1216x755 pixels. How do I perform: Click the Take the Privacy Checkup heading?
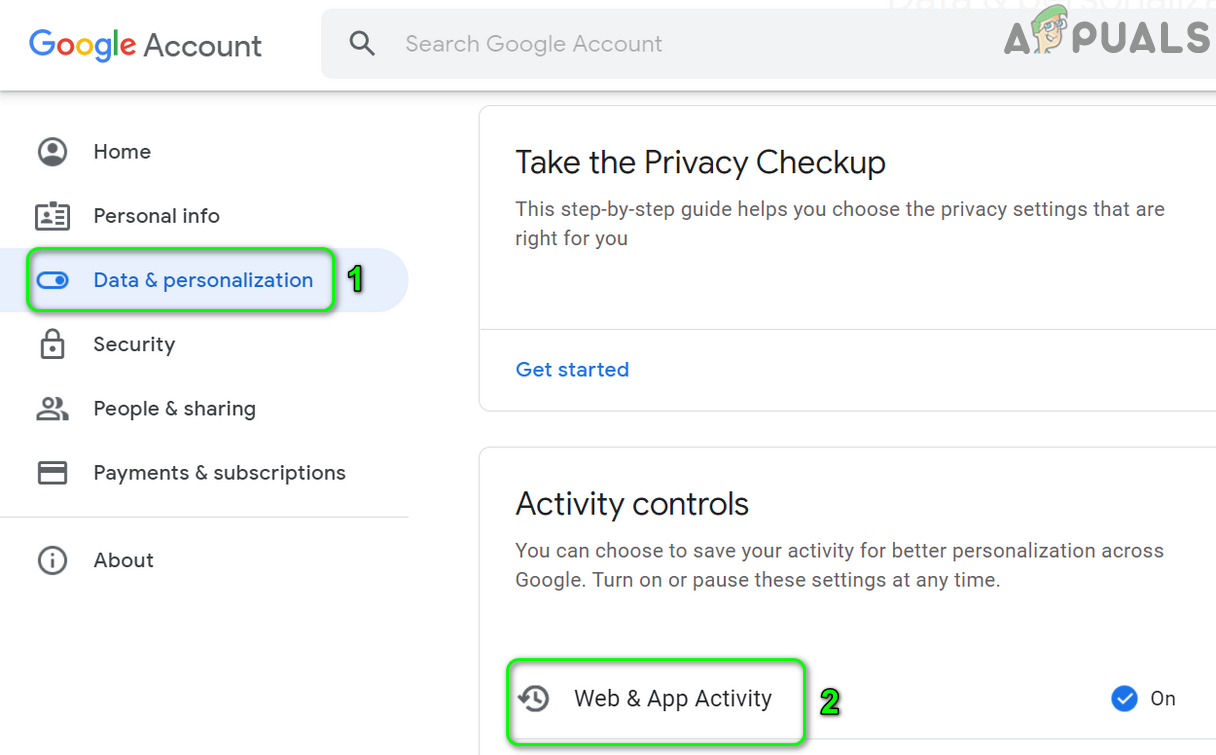coord(700,162)
